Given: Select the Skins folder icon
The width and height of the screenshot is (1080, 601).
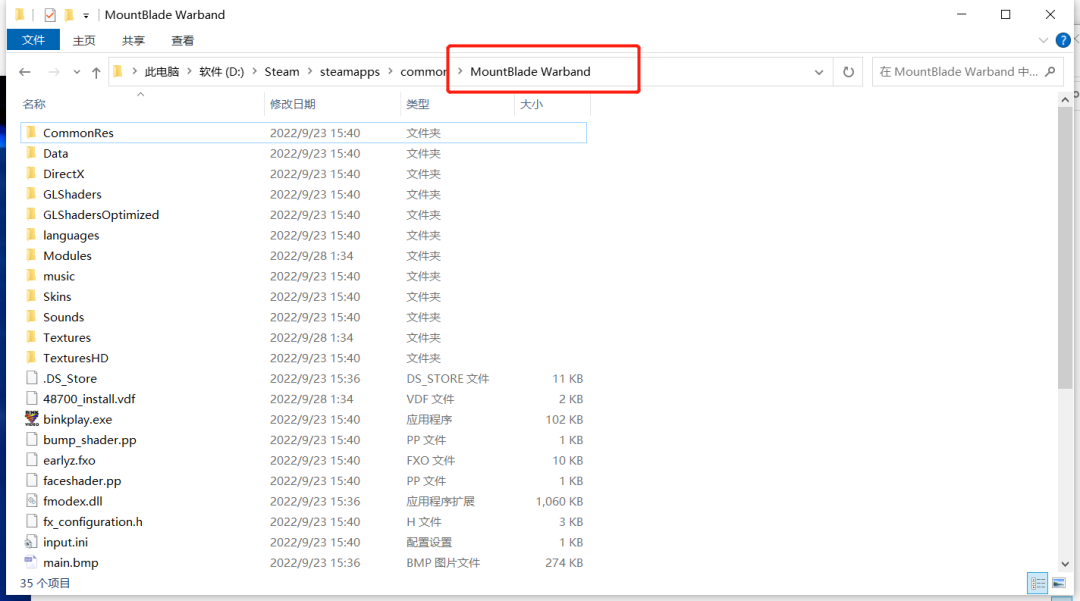Looking at the screenshot, I should [x=31, y=296].
